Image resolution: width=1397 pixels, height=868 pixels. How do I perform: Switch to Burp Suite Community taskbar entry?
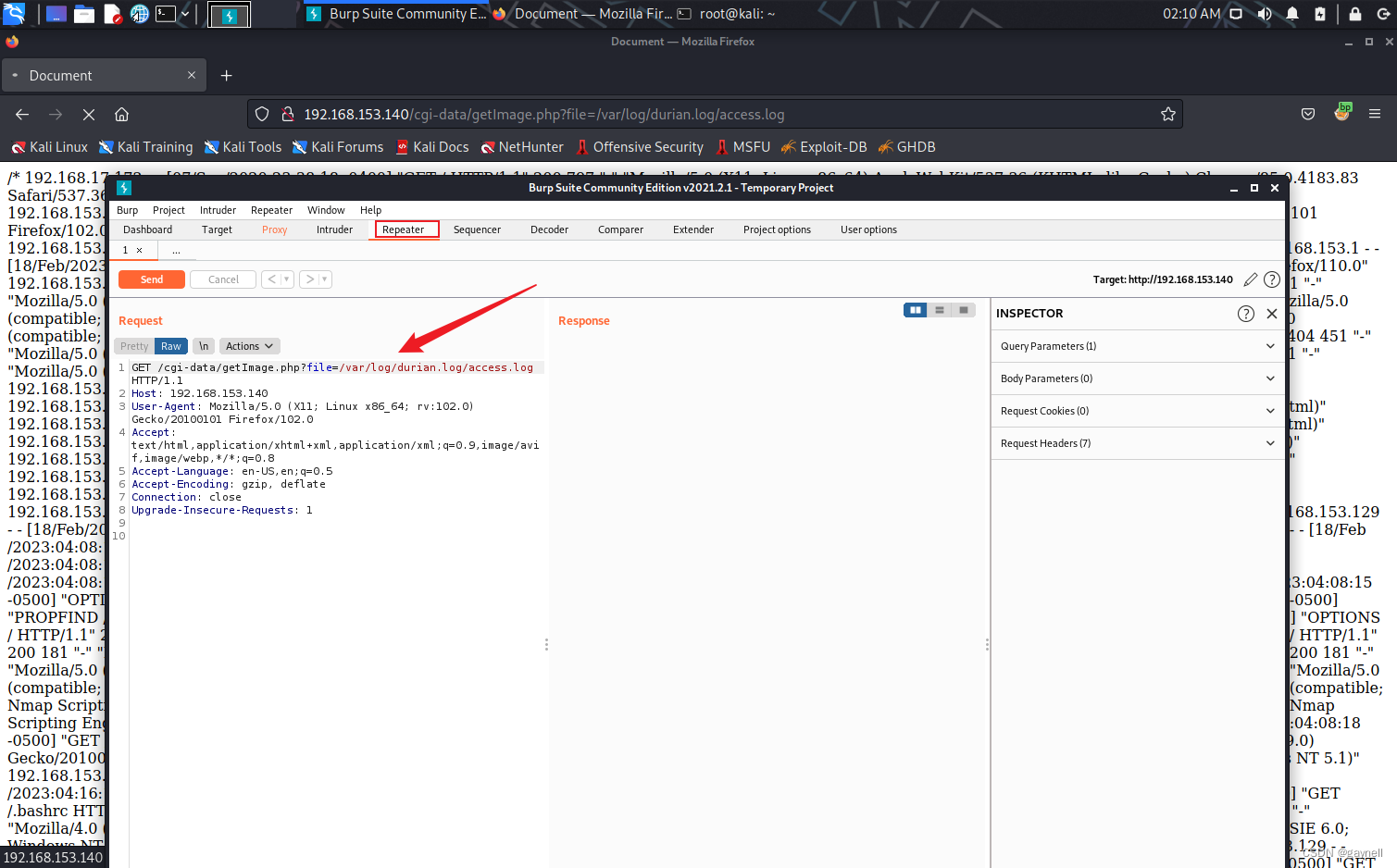pos(396,14)
